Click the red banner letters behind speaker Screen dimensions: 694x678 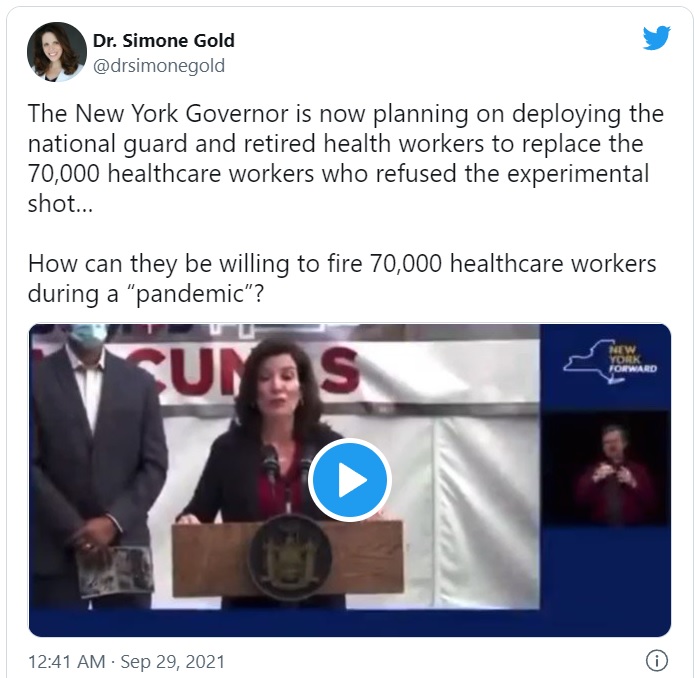pyautogui.click(x=248, y=370)
